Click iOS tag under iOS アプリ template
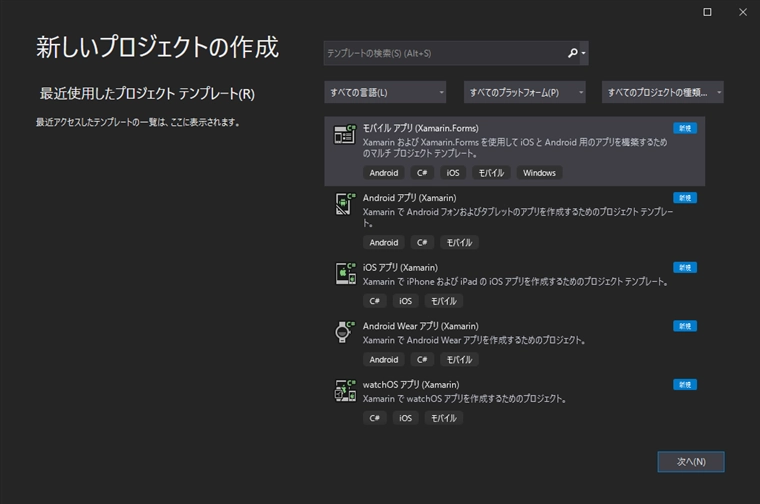The image size is (760, 504). 405,301
